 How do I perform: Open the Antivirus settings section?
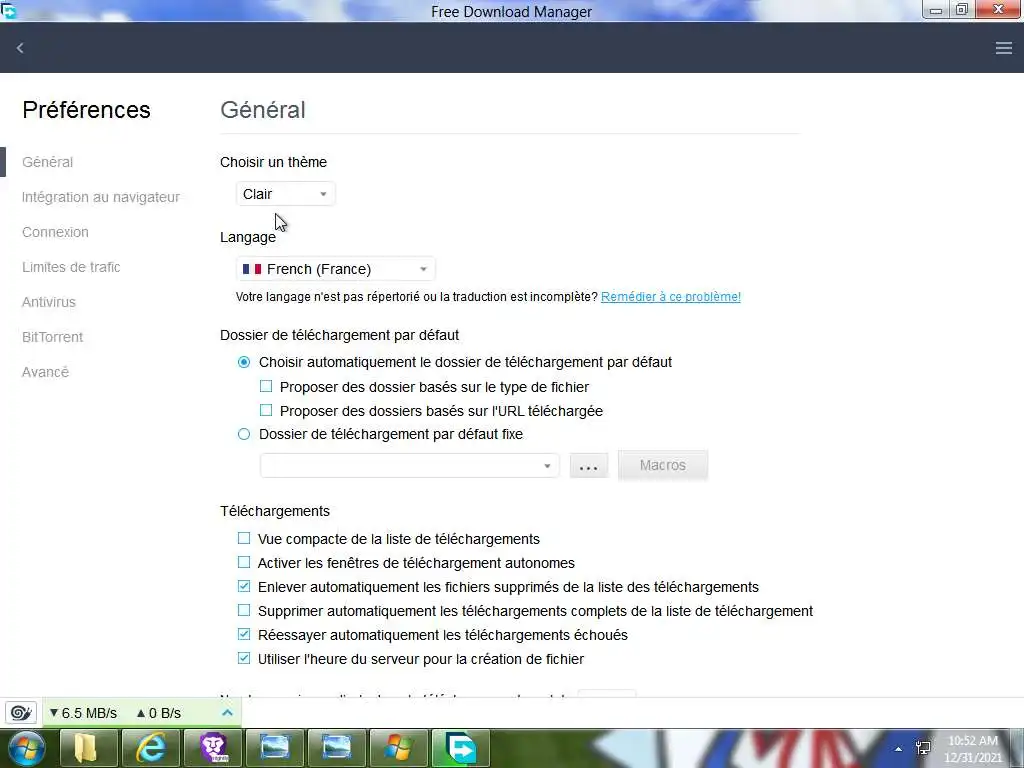[x=49, y=302]
